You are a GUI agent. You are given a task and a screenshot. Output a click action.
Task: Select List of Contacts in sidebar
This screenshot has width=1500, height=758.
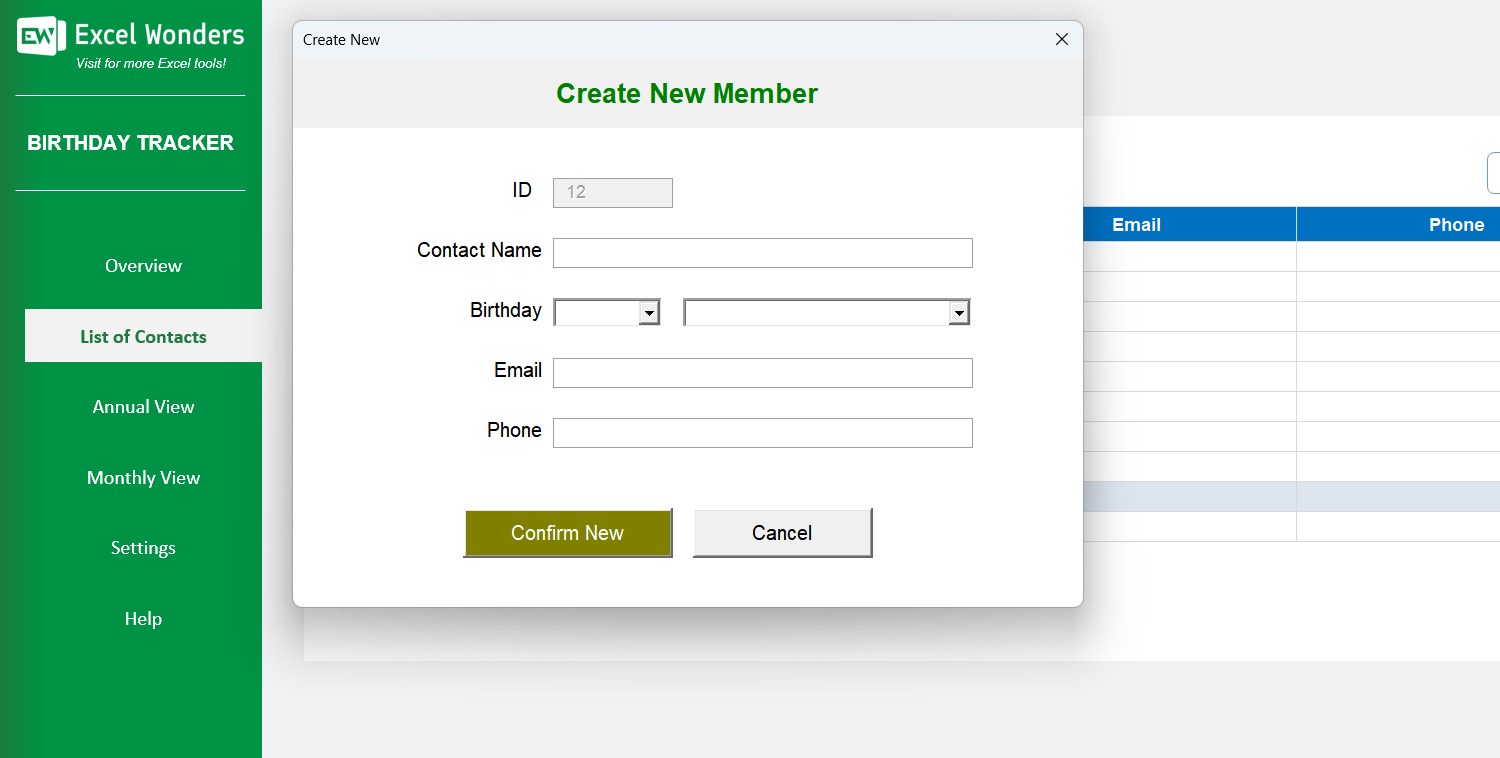(x=143, y=337)
